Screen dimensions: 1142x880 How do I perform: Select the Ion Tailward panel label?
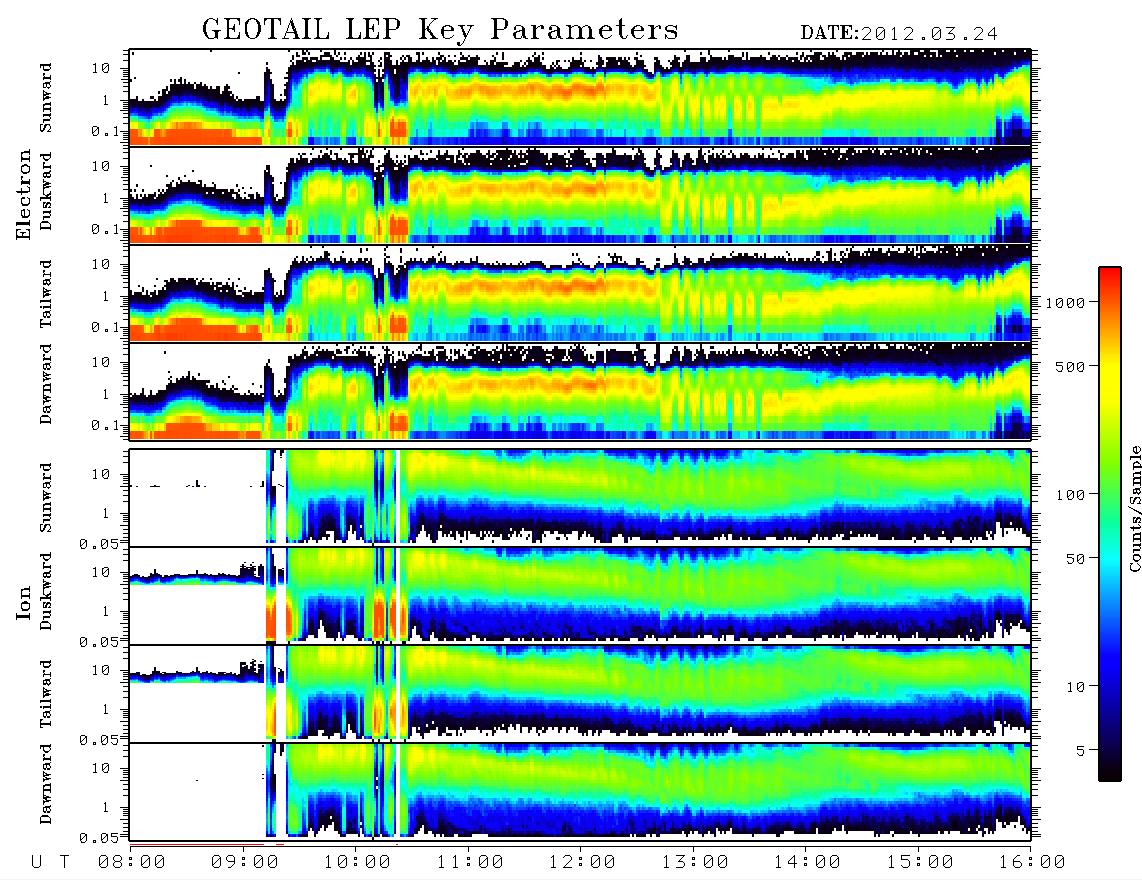click(x=46, y=694)
